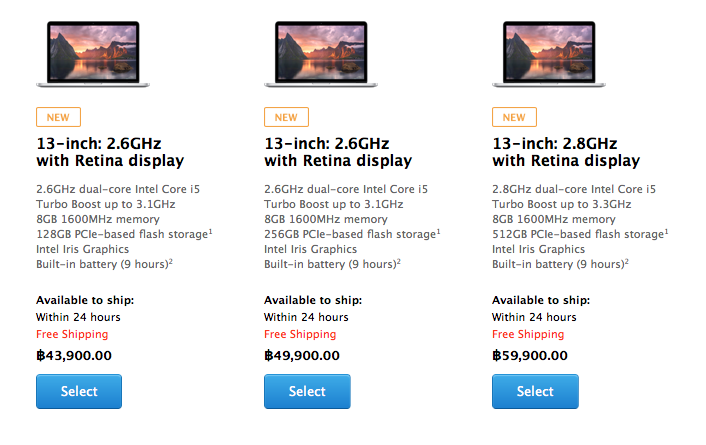
Task: Click footnote 1 beside 512GB flash storage
Action: tap(667, 231)
